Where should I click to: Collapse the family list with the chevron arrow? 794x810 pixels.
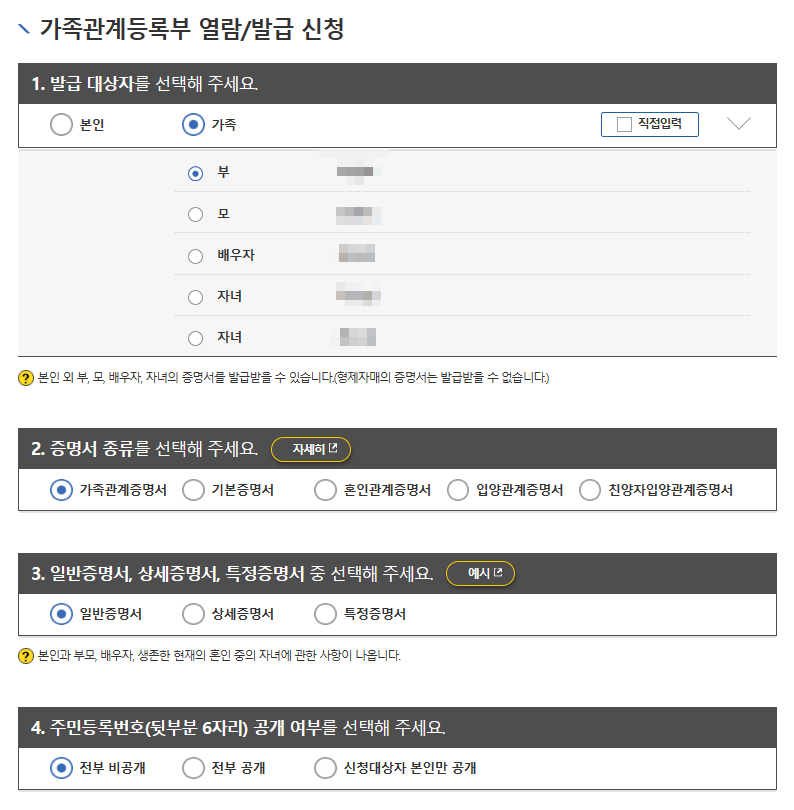click(738, 124)
